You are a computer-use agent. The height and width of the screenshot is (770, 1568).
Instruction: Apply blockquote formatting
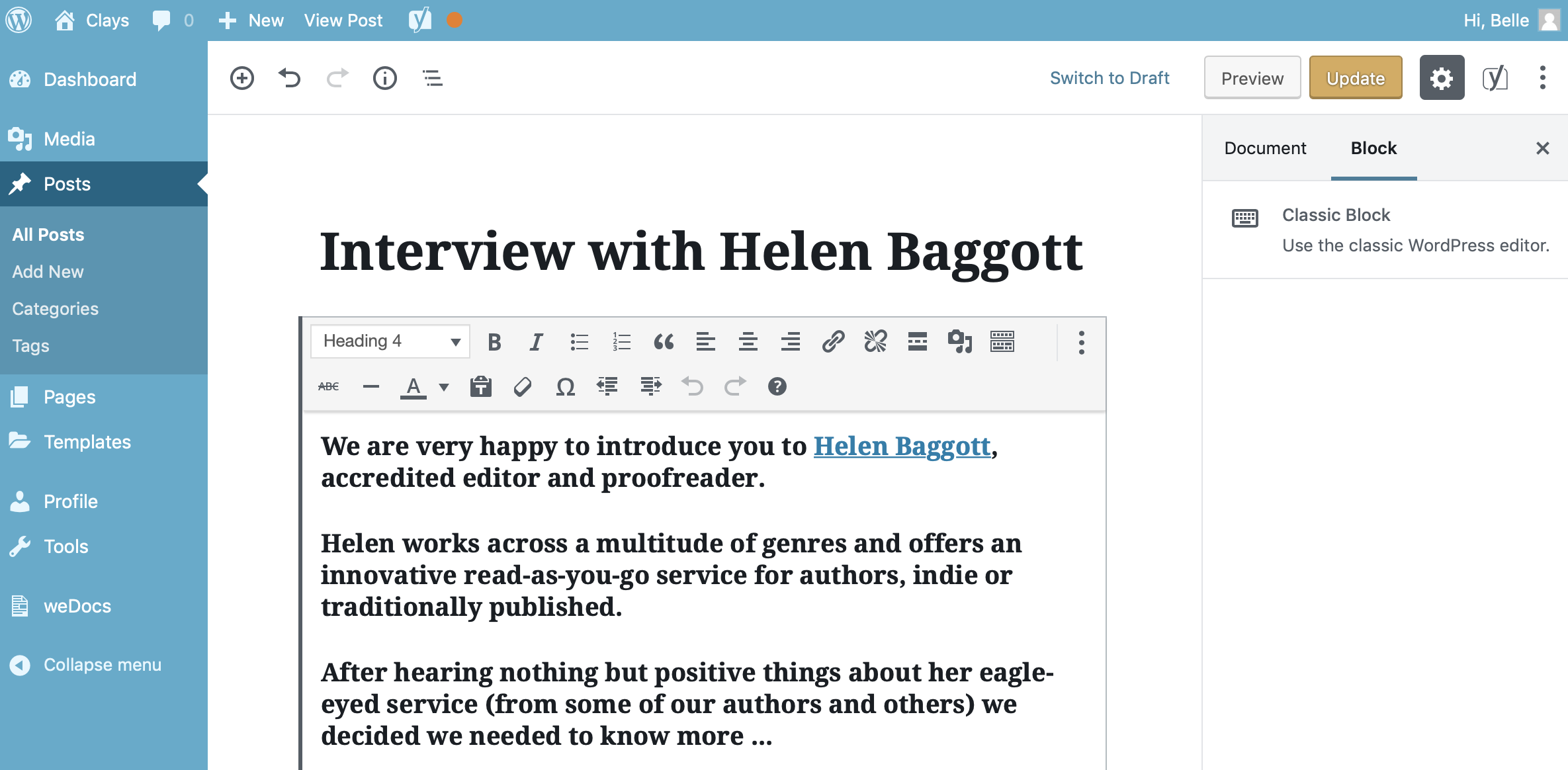[664, 342]
